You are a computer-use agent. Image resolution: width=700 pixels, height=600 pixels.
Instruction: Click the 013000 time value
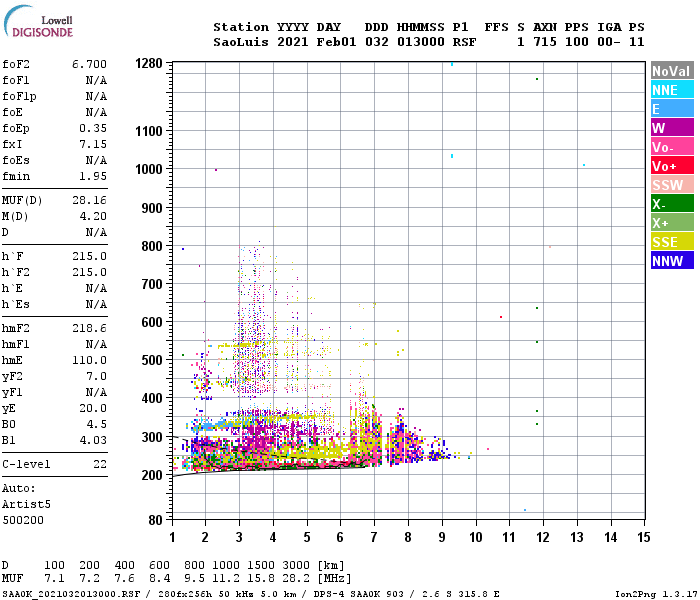421,42
